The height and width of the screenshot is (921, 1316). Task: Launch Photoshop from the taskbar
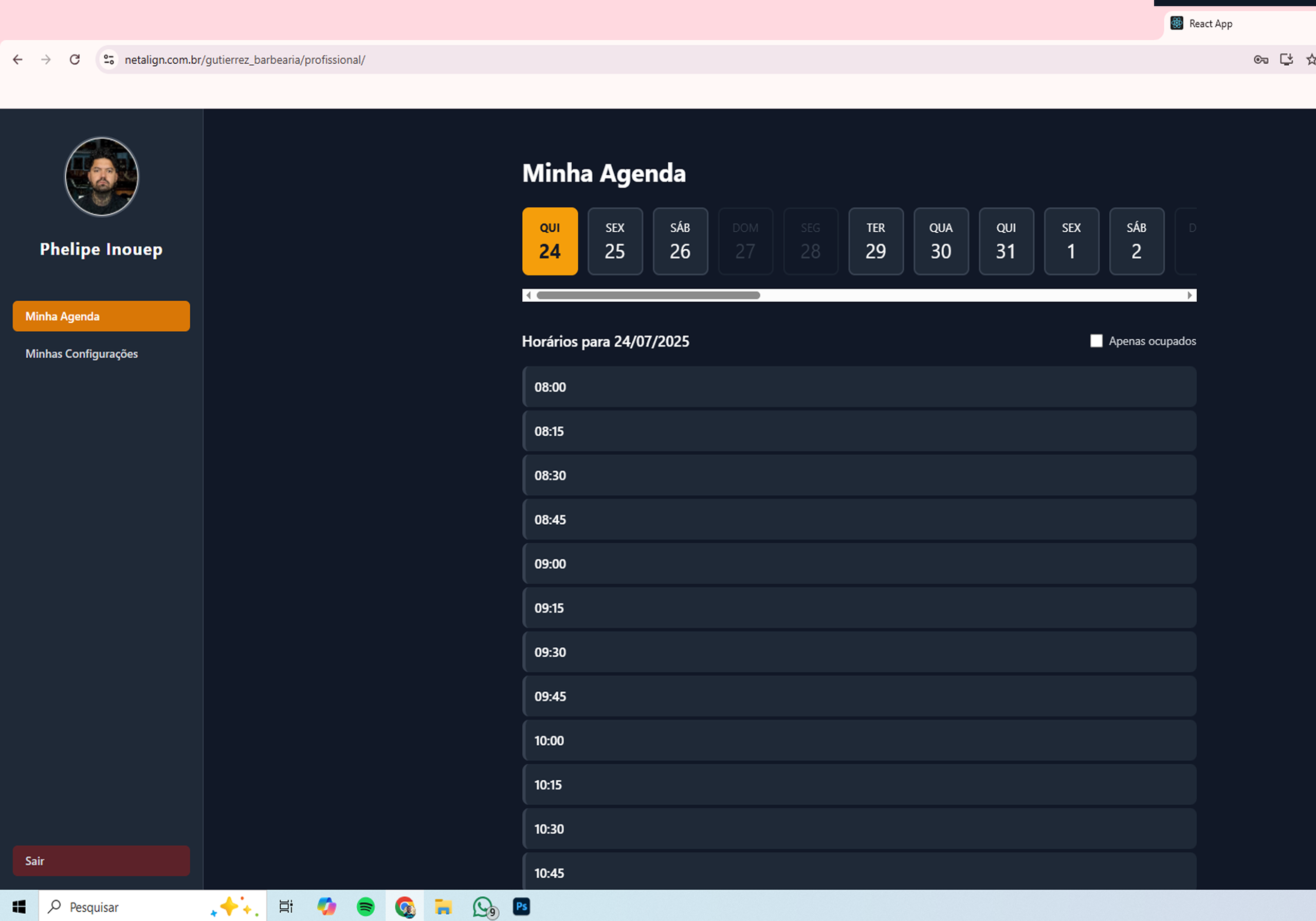[521, 907]
